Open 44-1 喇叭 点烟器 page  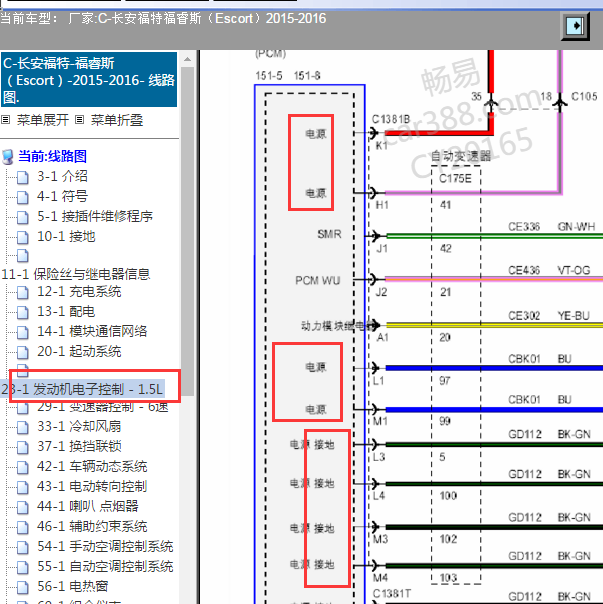(88, 507)
